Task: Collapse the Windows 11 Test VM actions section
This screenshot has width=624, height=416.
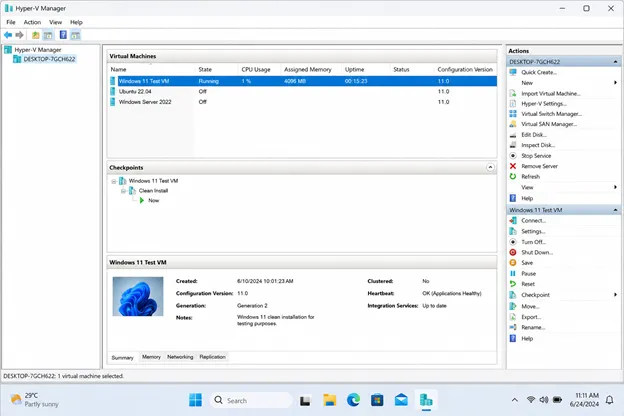Action: coord(615,210)
